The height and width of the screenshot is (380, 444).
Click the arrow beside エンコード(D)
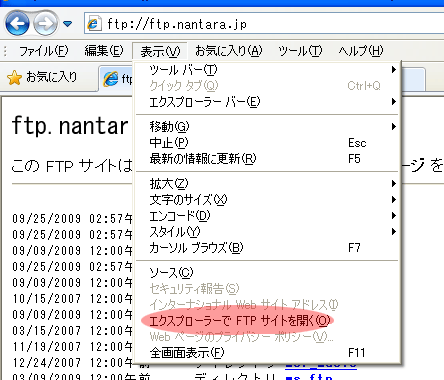click(394, 216)
